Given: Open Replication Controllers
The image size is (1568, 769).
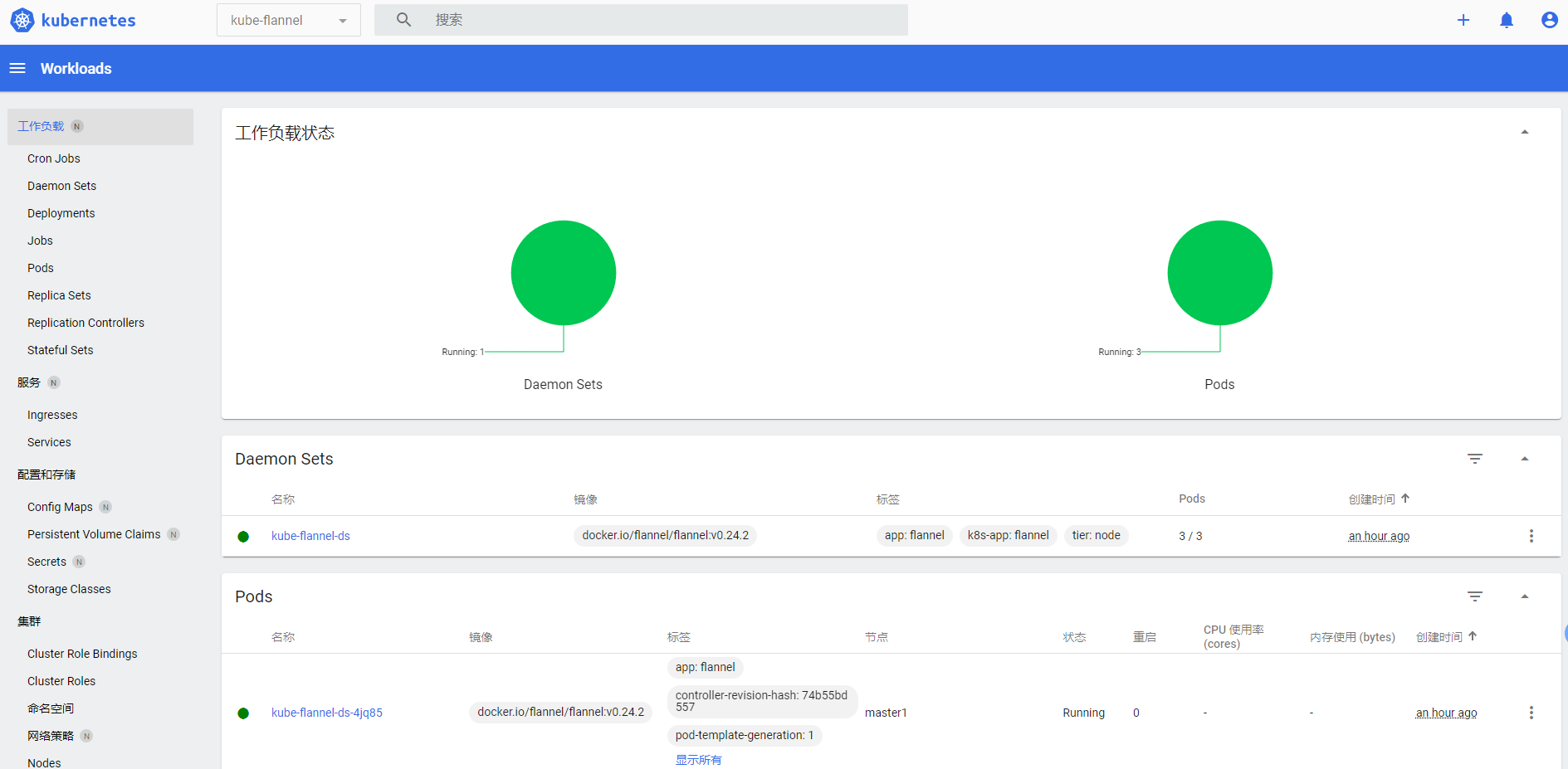Looking at the screenshot, I should 85,323.
